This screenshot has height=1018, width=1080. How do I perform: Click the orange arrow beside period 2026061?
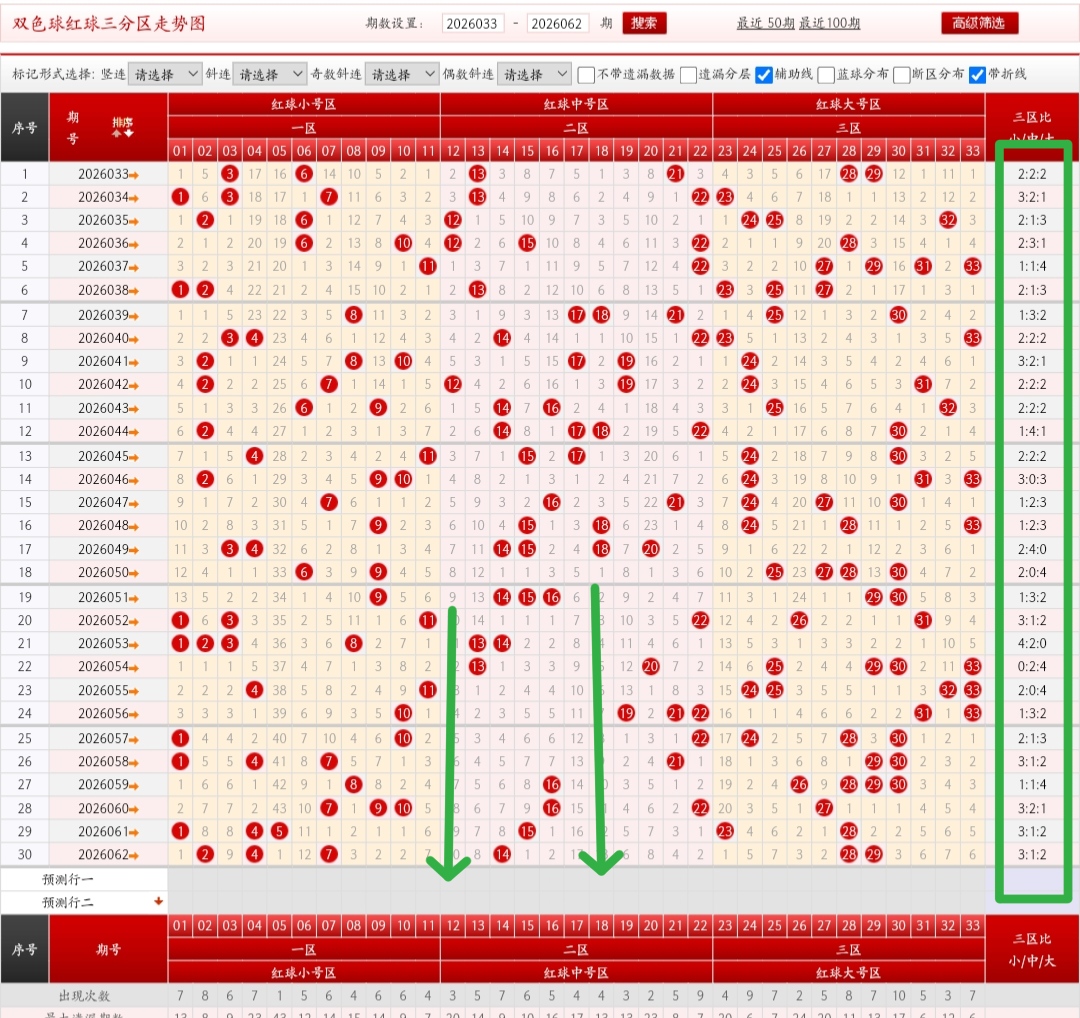pos(134,833)
